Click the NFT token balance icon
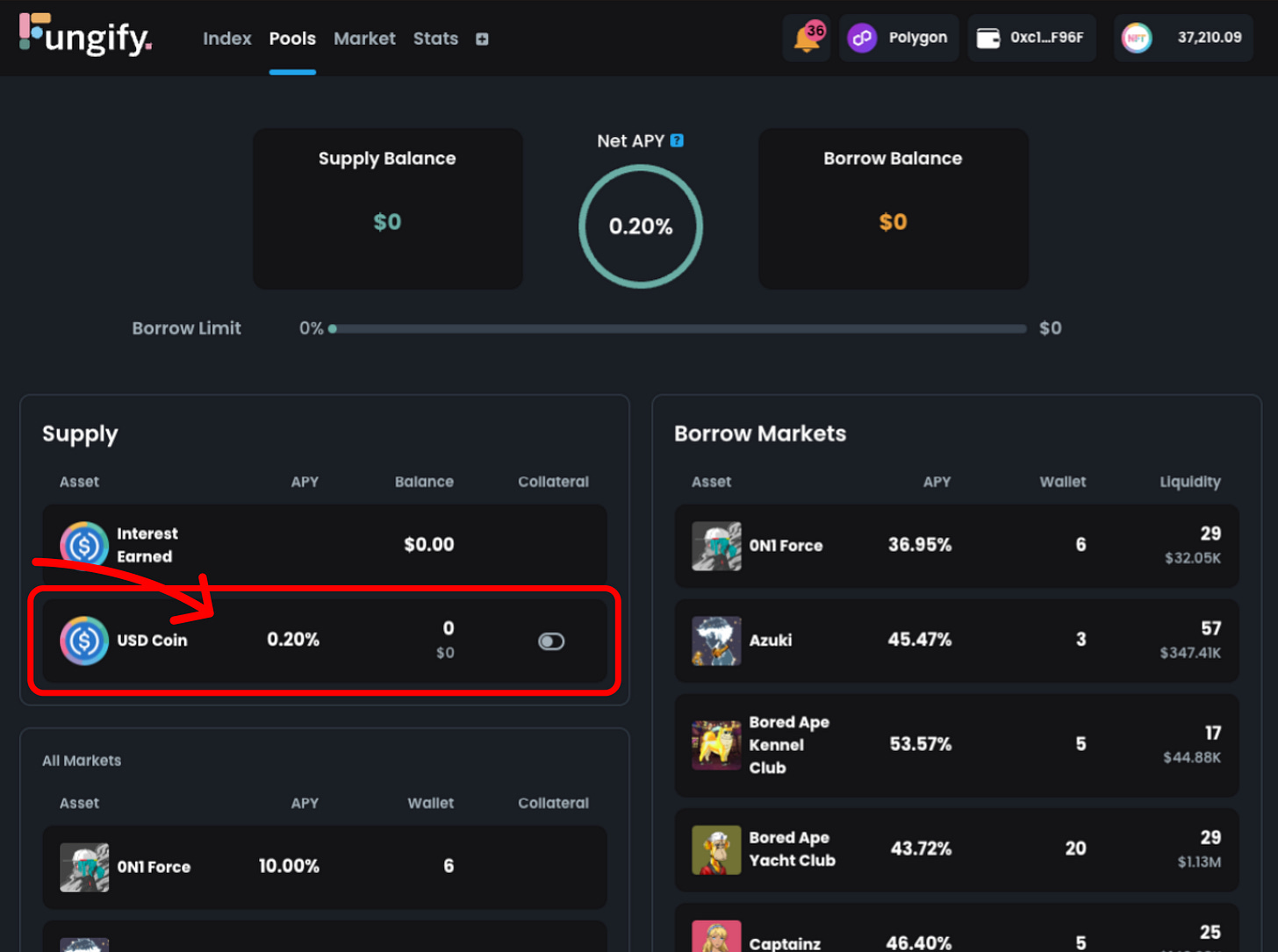Viewport: 1278px width, 952px height. click(1137, 38)
